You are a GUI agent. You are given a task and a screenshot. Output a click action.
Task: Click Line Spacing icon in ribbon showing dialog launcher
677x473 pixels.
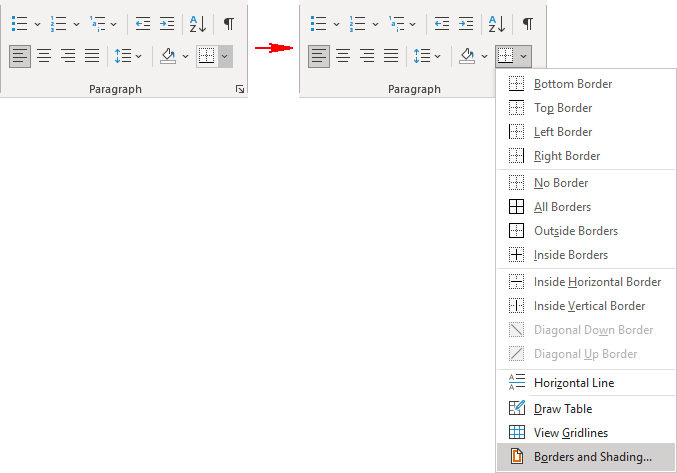pos(123,56)
